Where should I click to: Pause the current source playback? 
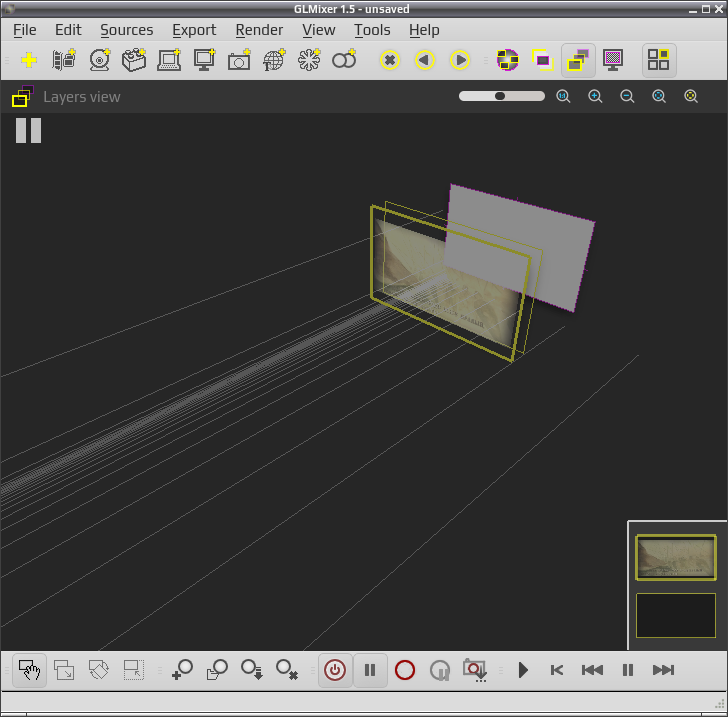(x=628, y=670)
